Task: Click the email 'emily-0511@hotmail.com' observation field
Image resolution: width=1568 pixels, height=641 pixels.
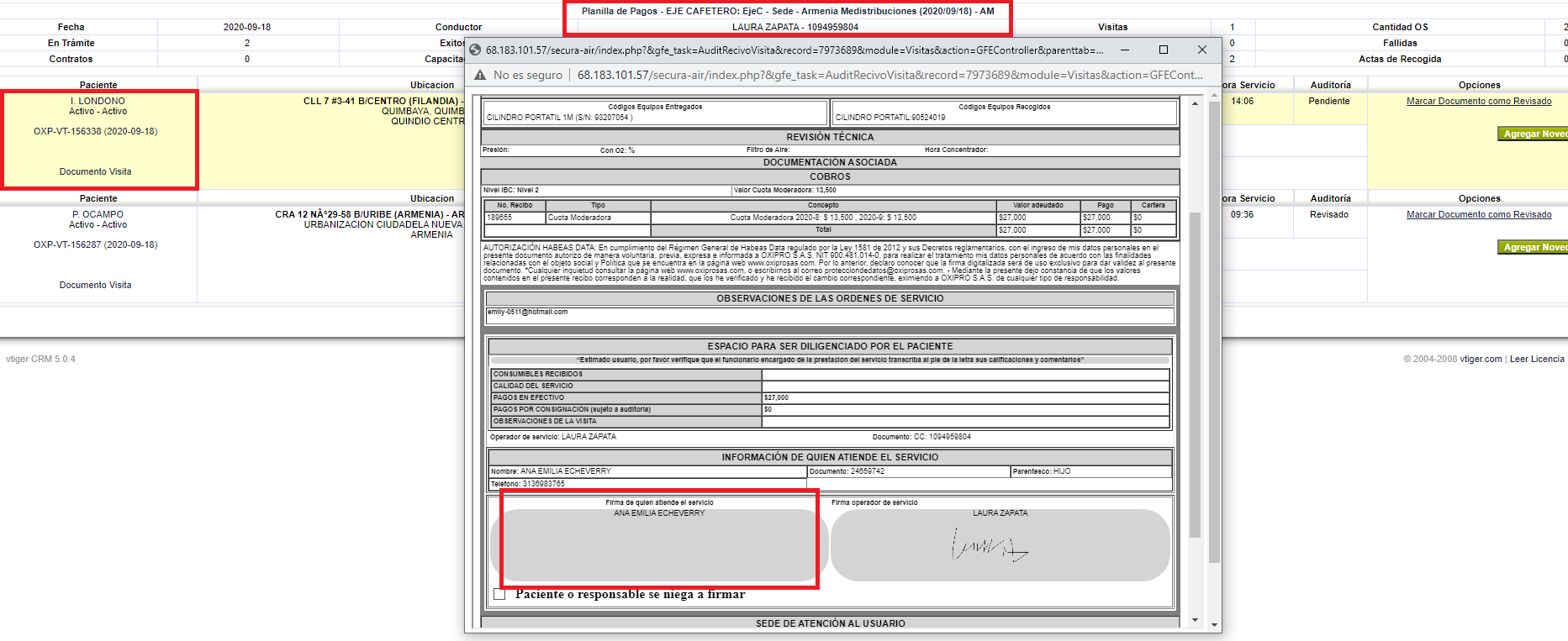Action: click(830, 315)
